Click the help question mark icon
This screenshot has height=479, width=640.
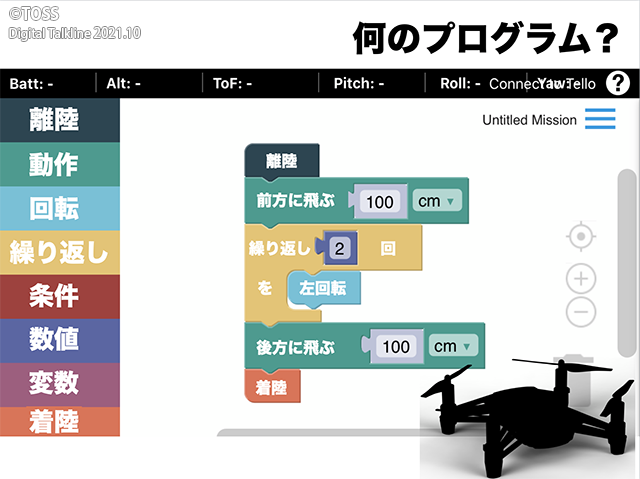coord(617,83)
